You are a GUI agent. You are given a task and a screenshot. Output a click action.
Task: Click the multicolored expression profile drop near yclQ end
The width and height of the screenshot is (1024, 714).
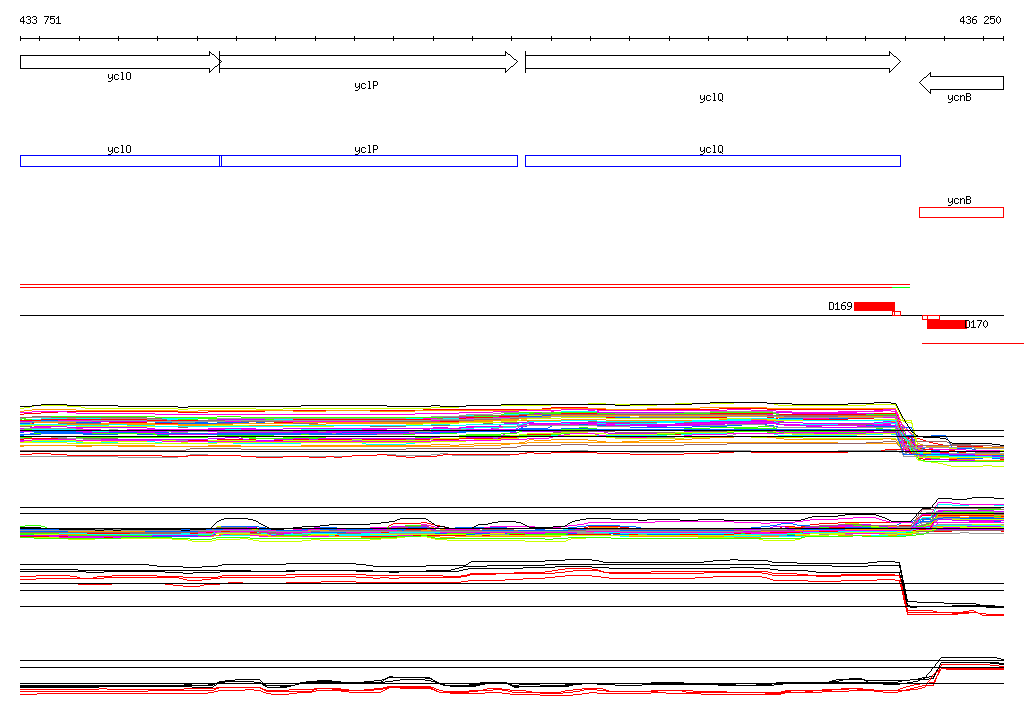906,429
